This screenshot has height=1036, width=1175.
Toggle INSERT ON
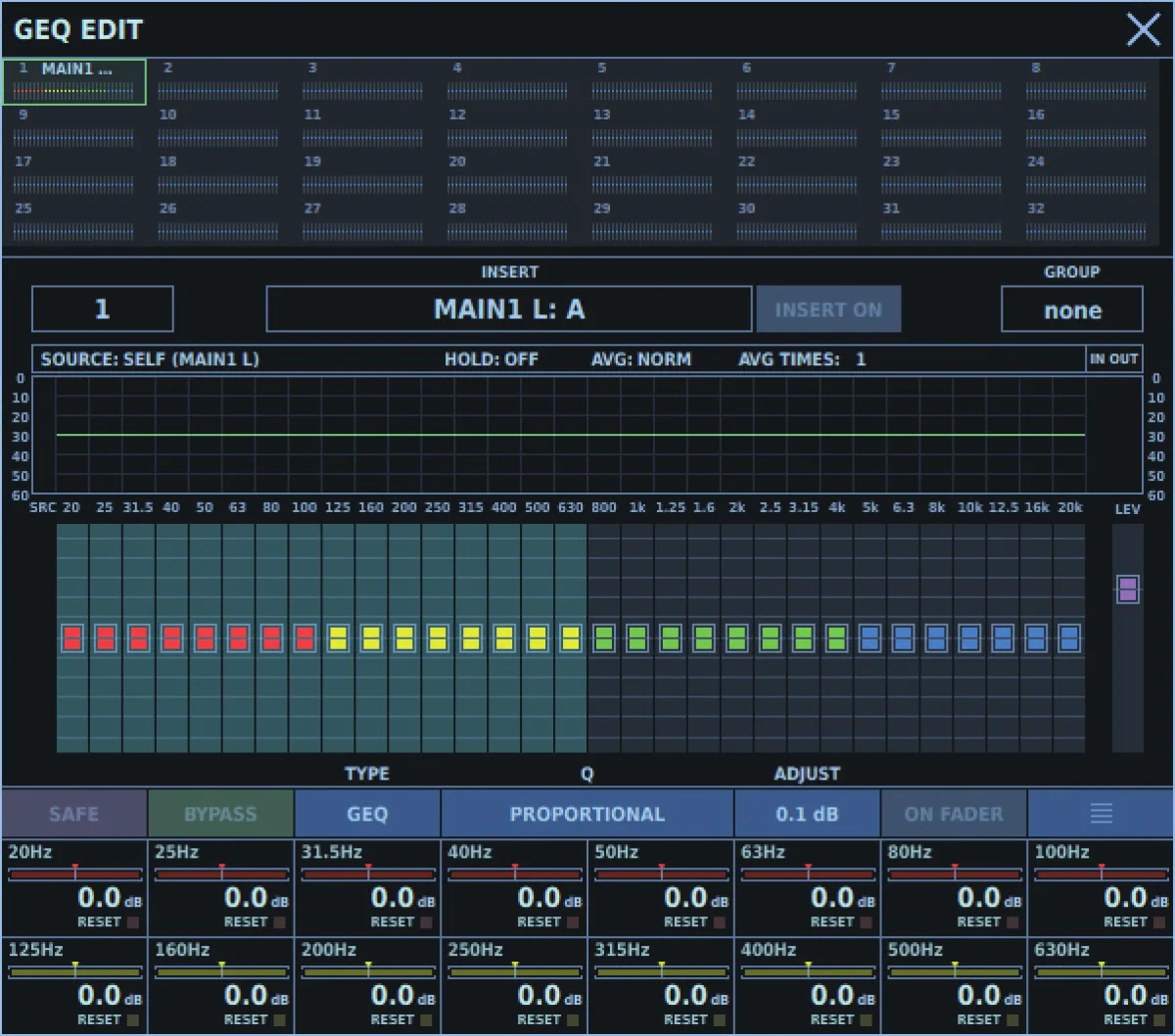pyautogui.click(x=828, y=309)
